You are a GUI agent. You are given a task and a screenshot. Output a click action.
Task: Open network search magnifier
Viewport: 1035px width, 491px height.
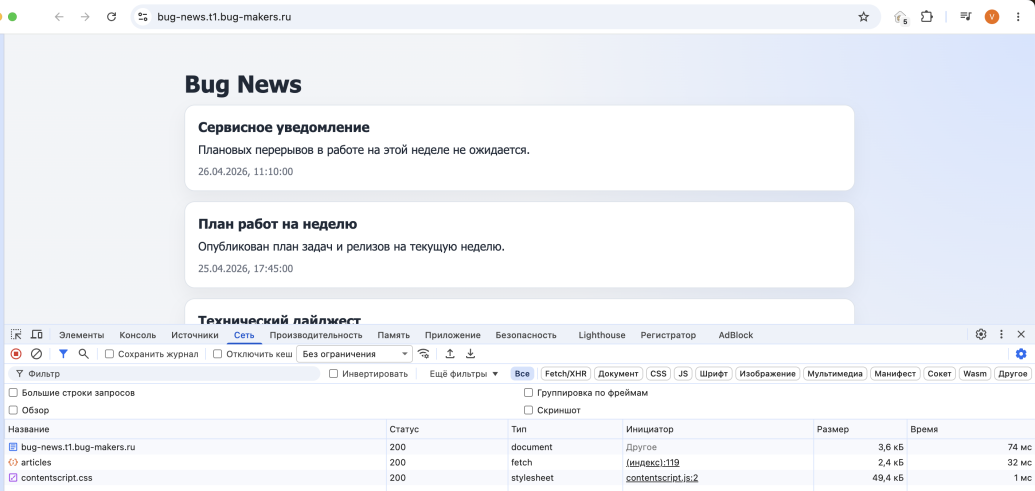point(83,354)
